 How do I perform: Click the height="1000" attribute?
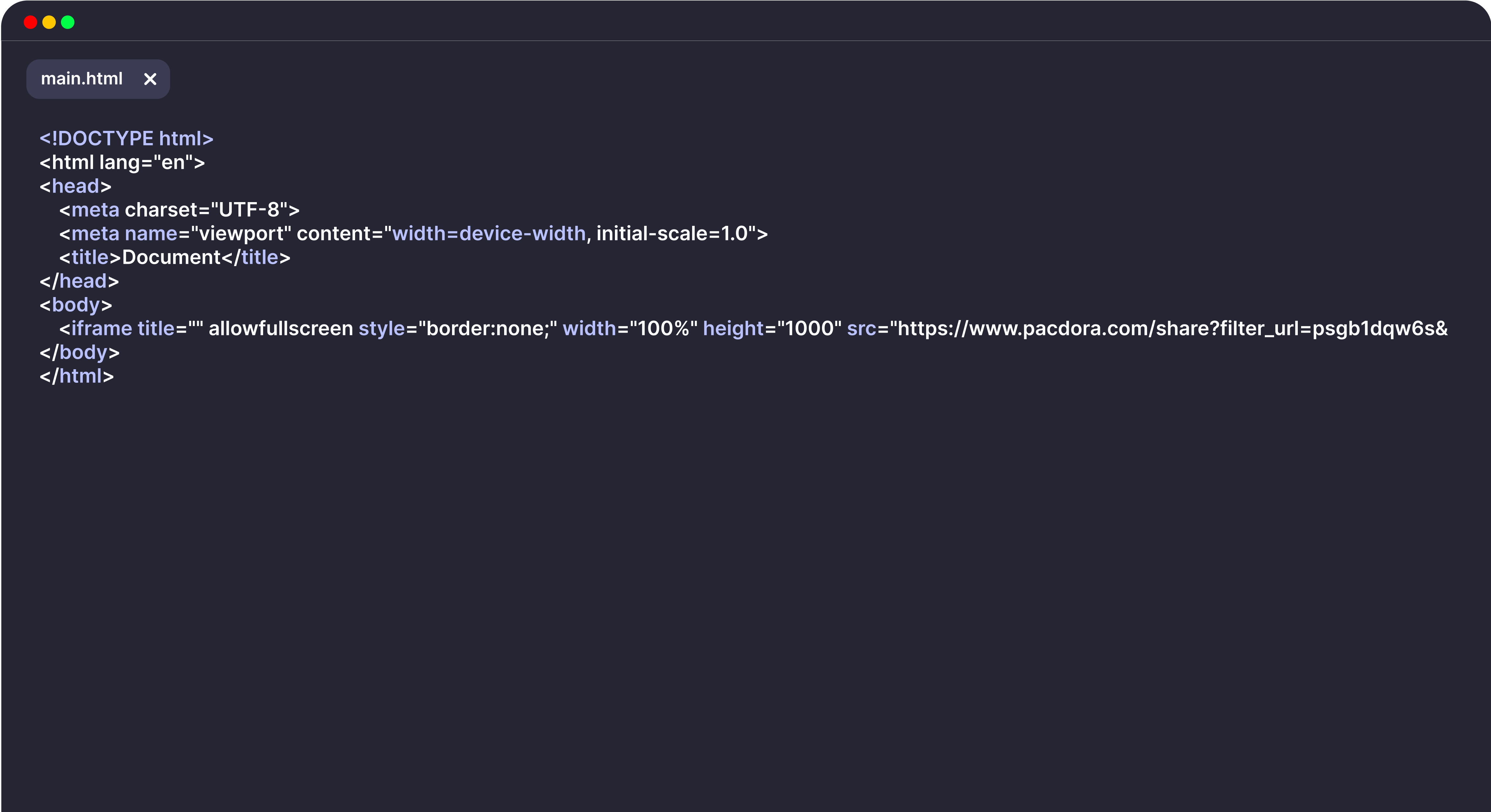click(x=772, y=329)
